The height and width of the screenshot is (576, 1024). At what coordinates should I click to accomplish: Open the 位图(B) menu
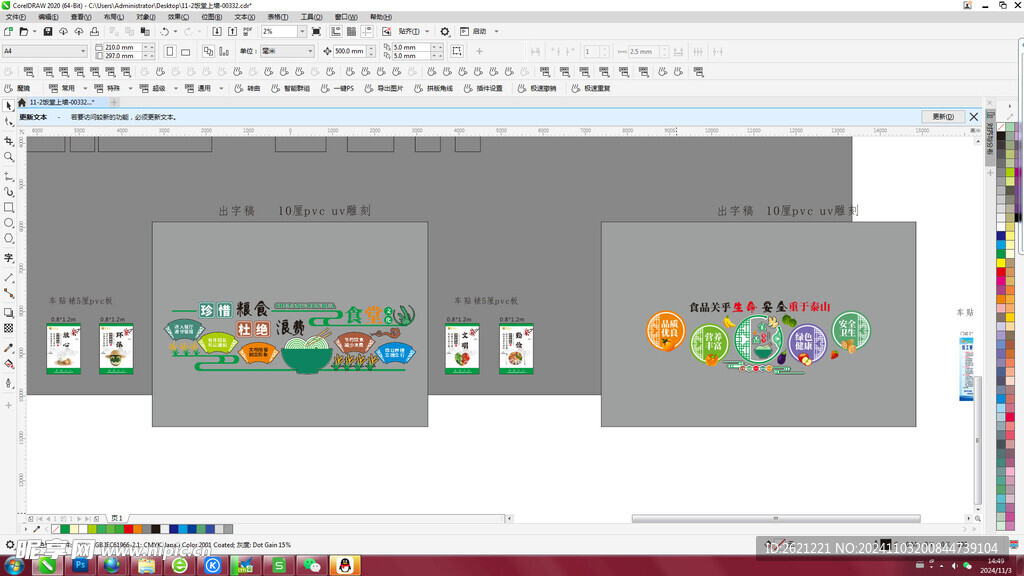[211, 17]
